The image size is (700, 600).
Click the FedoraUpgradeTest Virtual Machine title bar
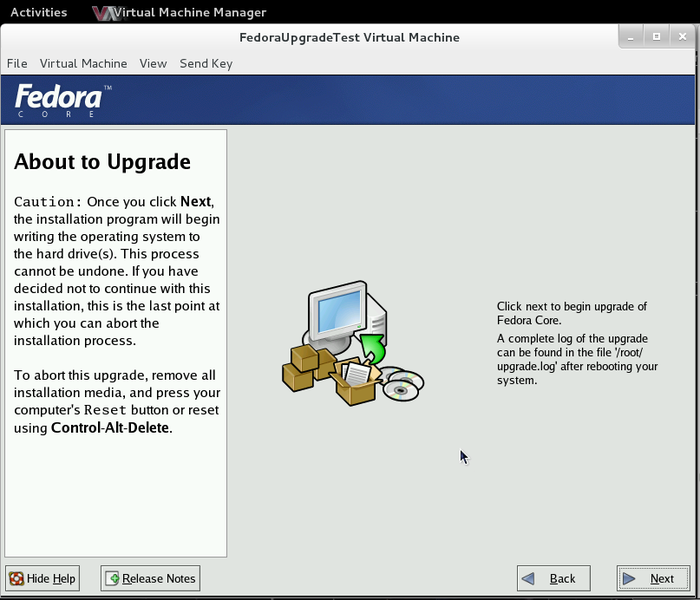click(350, 37)
